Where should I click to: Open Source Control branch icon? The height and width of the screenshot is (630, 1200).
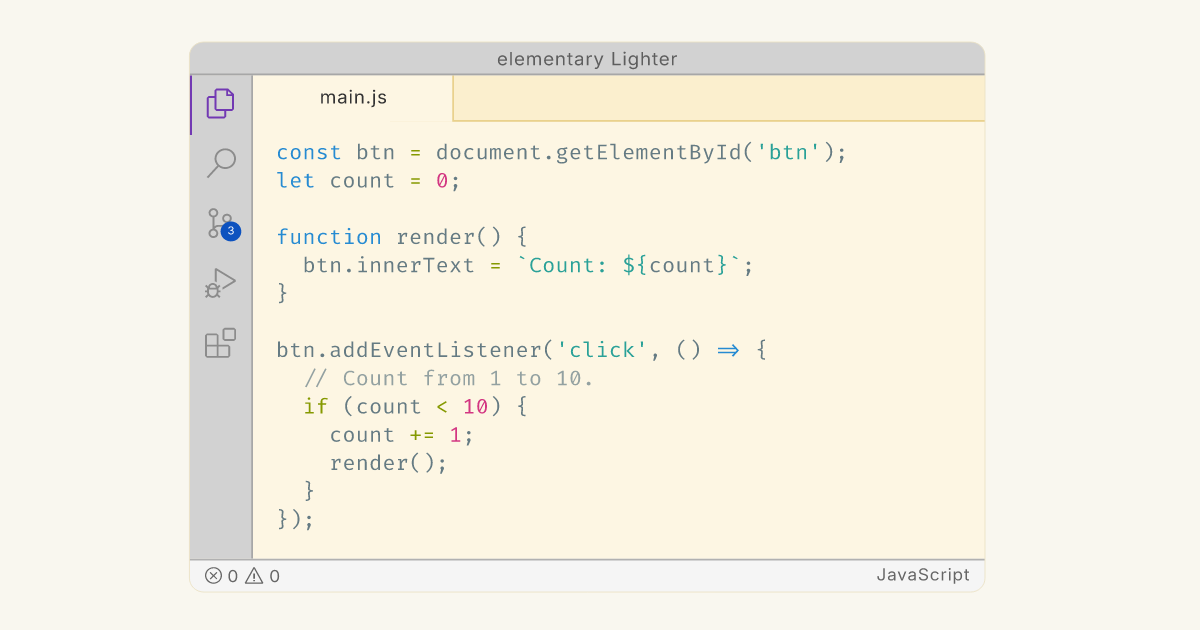click(x=222, y=223)
